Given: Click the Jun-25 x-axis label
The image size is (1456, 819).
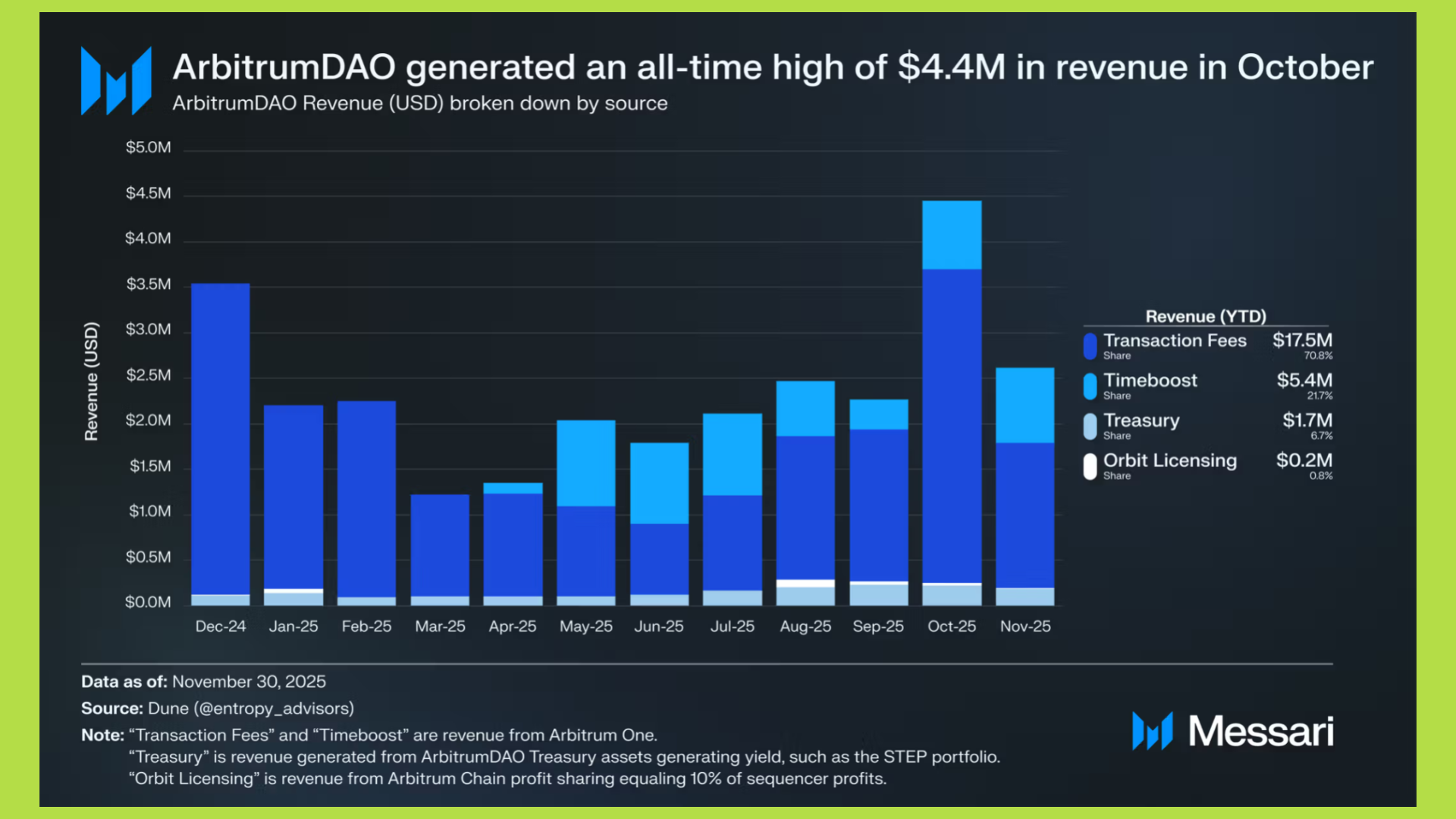Looking at the screenshot, I should tap(658, 626).
